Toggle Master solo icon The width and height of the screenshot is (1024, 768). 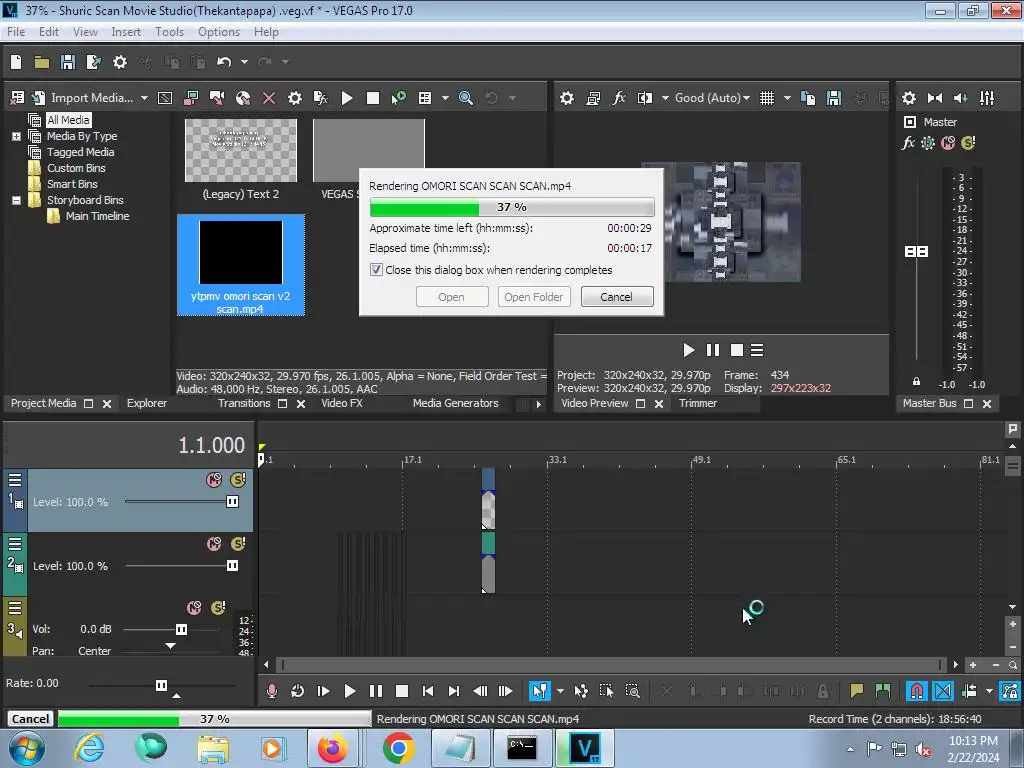click(968, 142)
